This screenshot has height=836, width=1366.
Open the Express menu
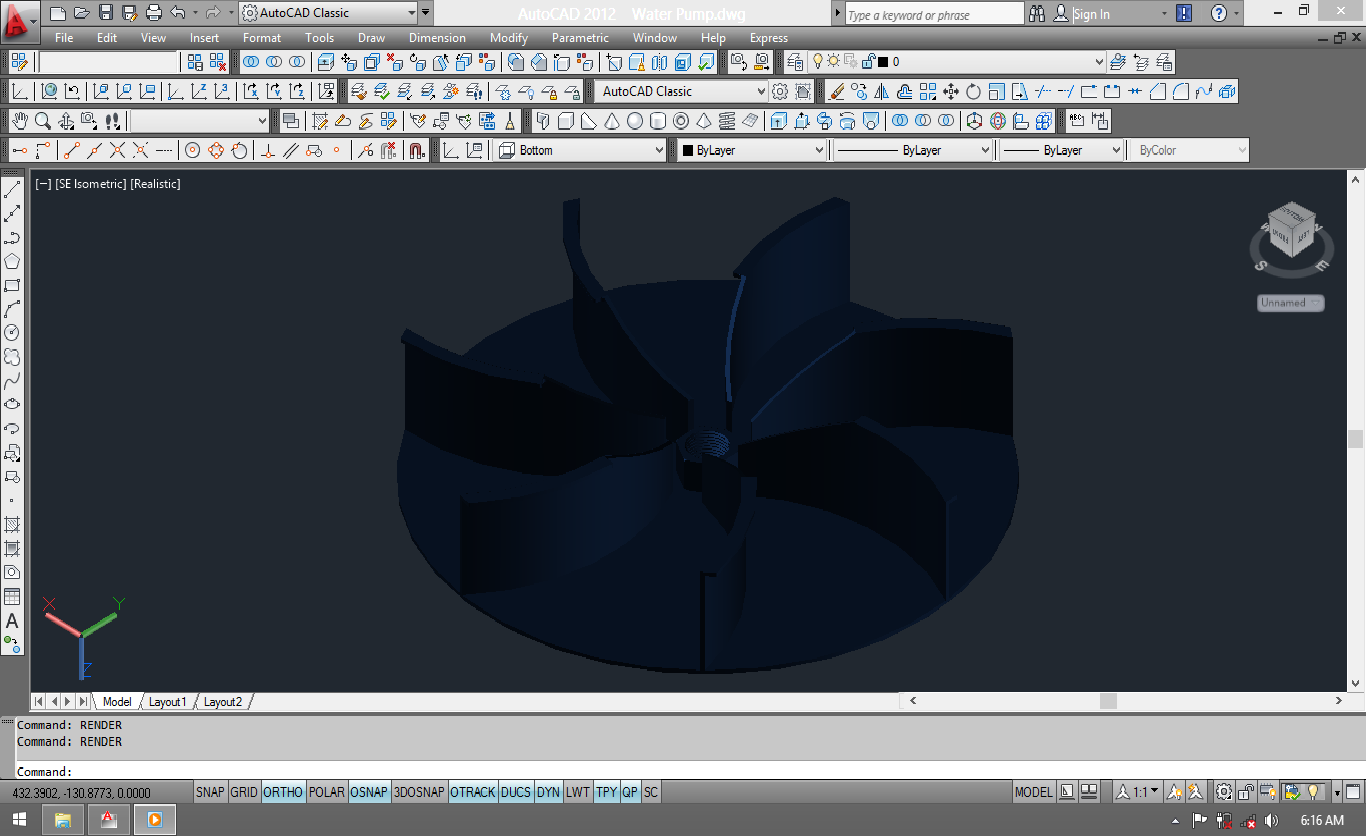768,38
